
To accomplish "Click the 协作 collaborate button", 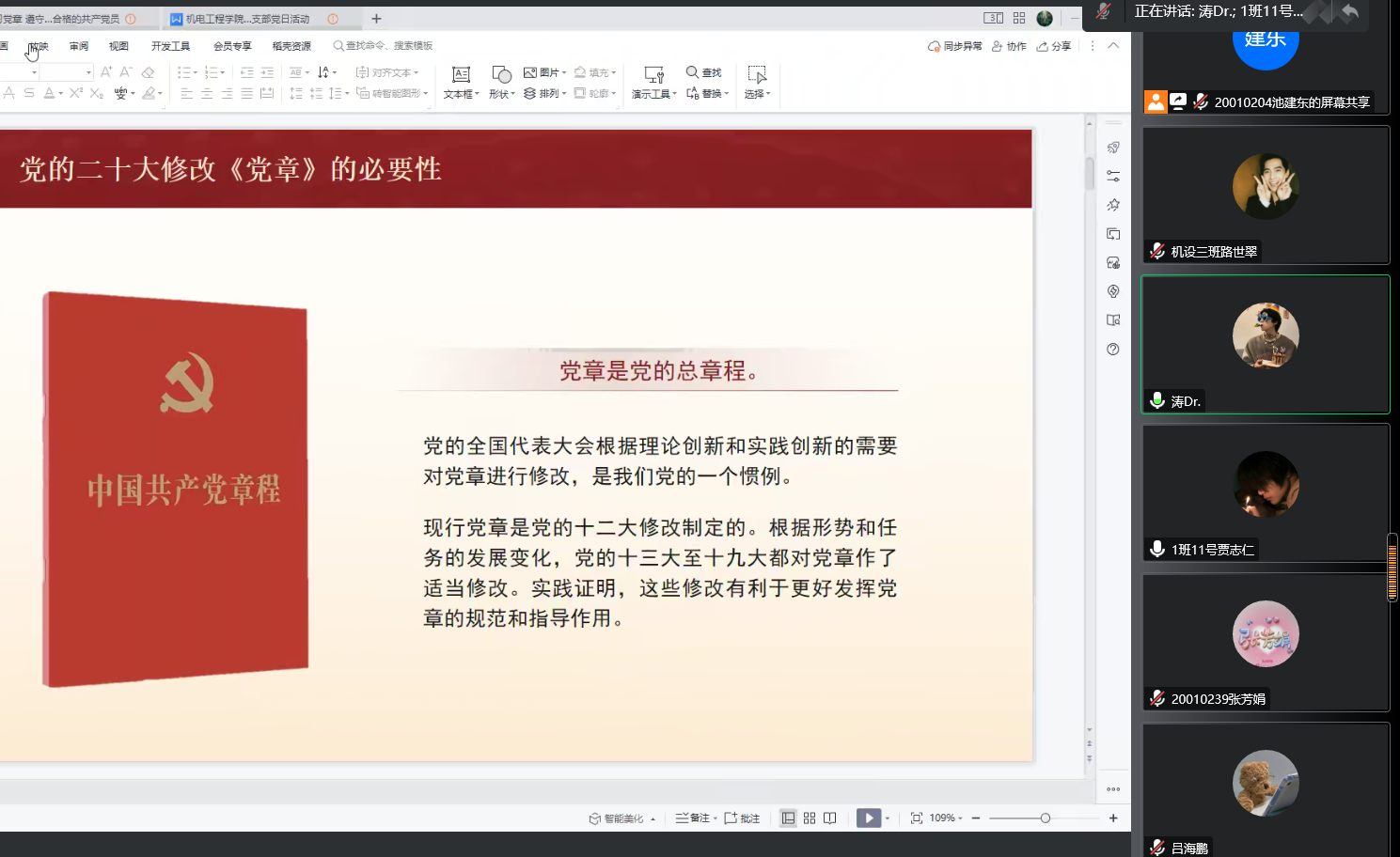I will click(1009, 46).
